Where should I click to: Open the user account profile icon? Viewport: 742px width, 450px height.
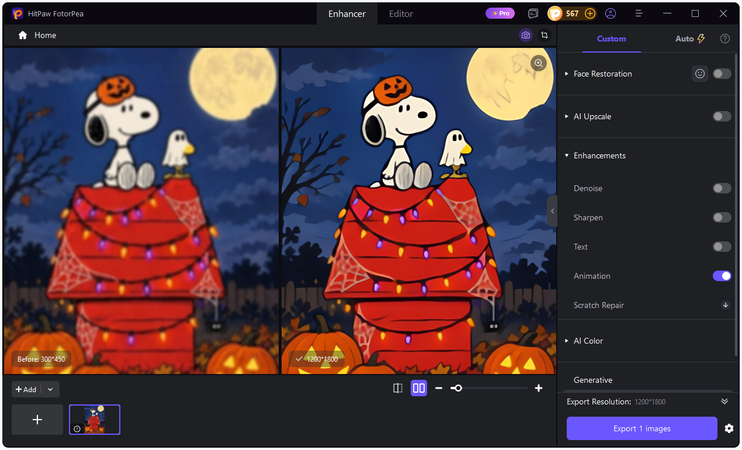pos(610,14)
